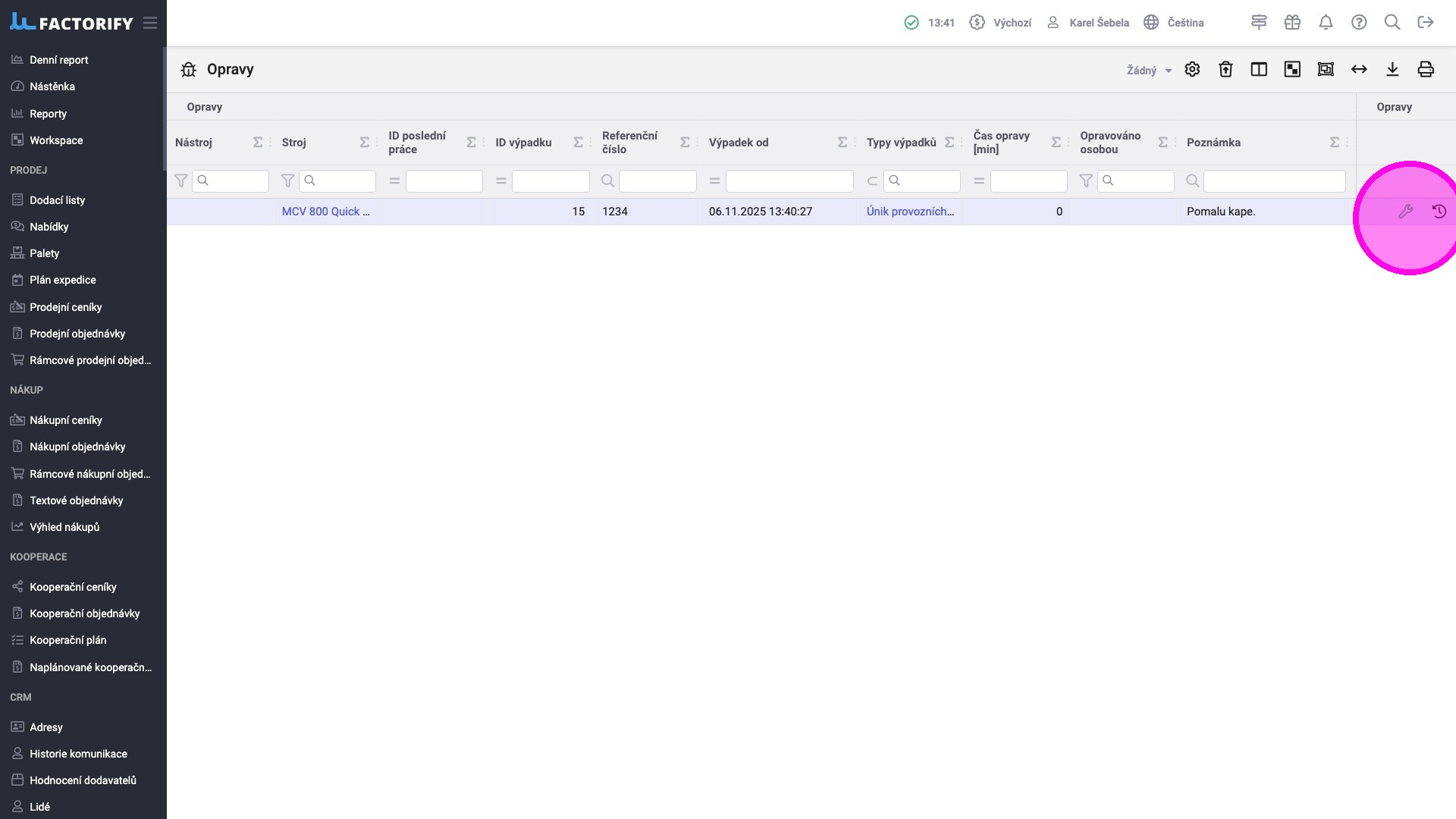
Task: Open Nabídky in the sidebar
Action: [49, 227]
